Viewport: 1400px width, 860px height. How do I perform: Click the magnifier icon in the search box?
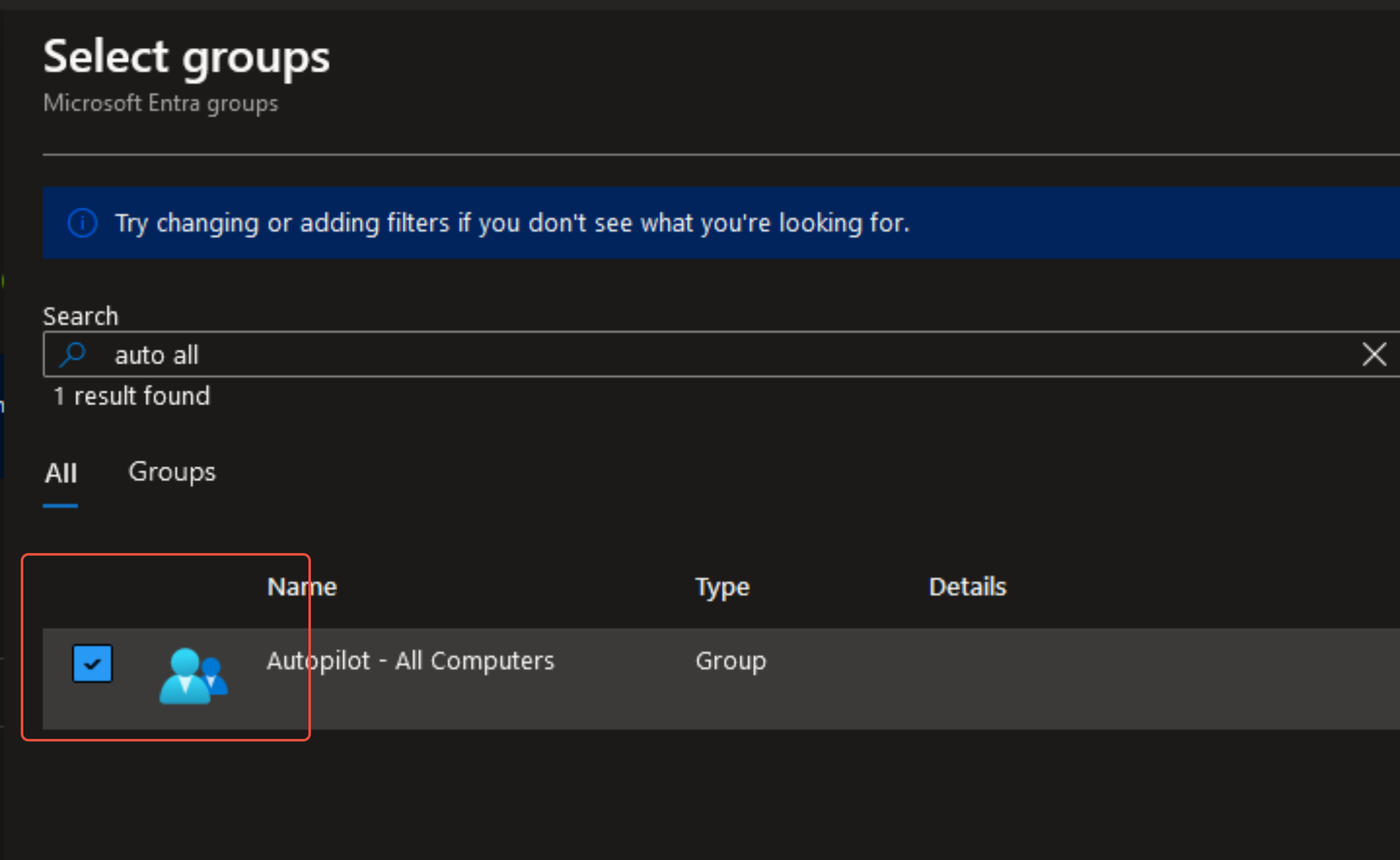pyautogui.click(x=73, y=355)
